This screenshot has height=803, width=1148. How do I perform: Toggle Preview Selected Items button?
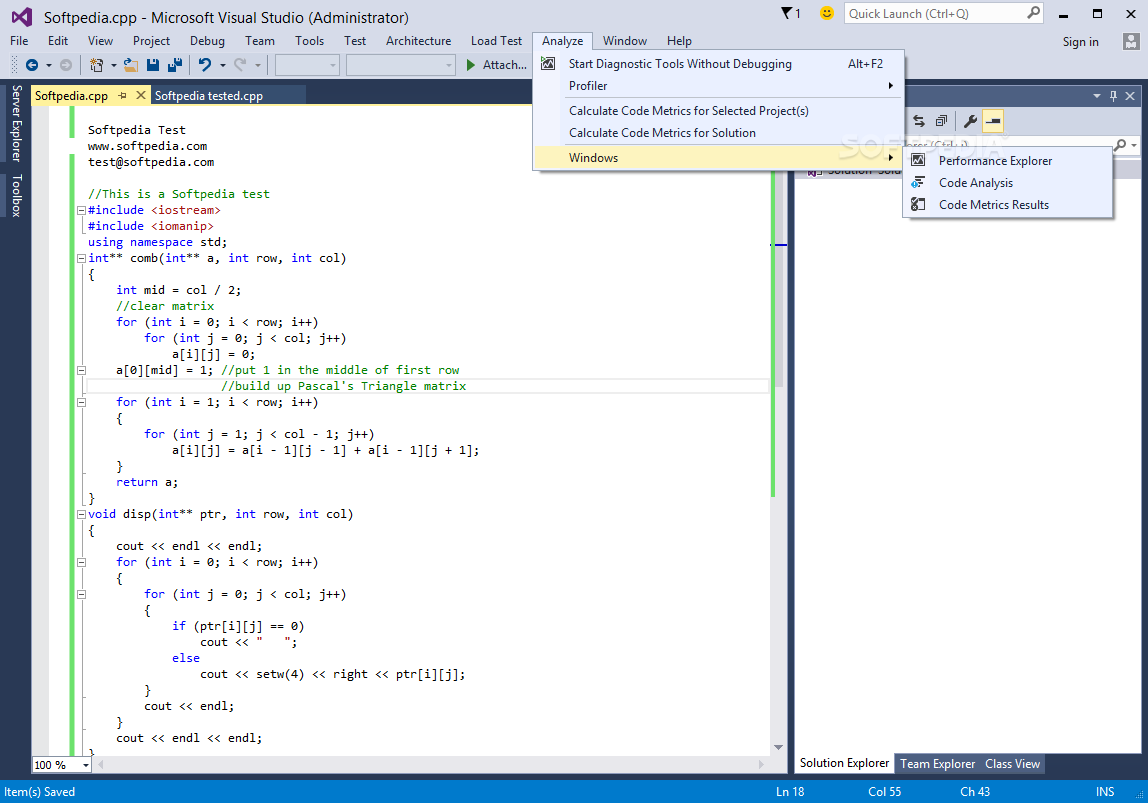[x=993, y=121]
